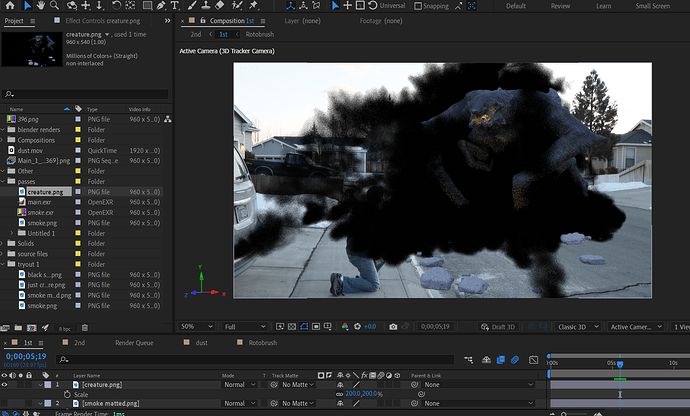Open the Active Camera view dropdown
This screenshot has height=416, width=690.
point(636,327)
